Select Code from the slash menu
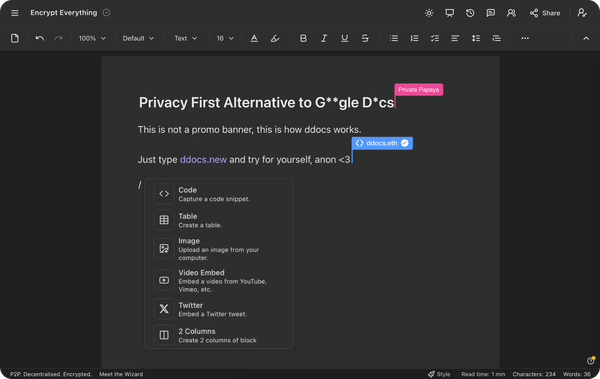Screen dimensions: 600x379 [218, 194]
